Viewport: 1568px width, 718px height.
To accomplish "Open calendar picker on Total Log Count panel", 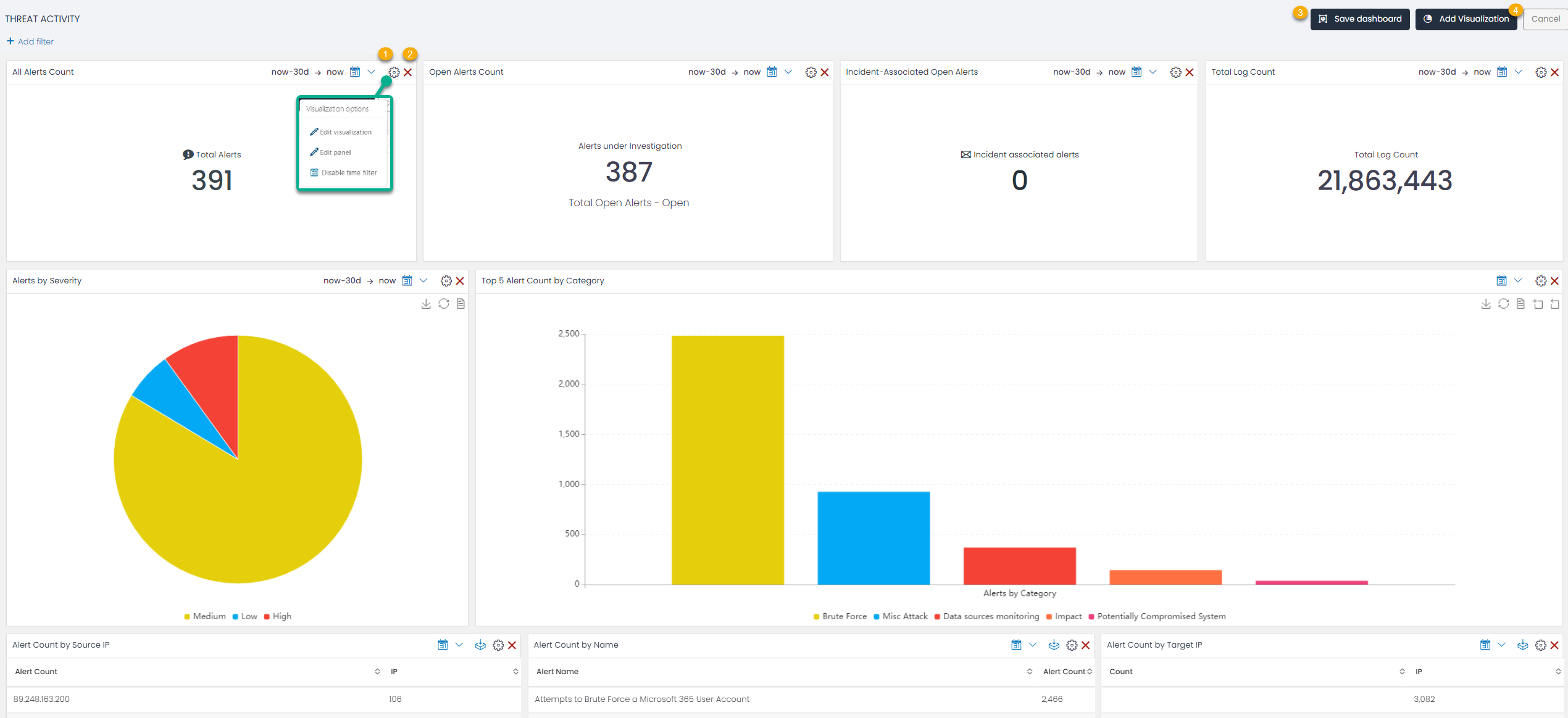I will [1501, 72].
